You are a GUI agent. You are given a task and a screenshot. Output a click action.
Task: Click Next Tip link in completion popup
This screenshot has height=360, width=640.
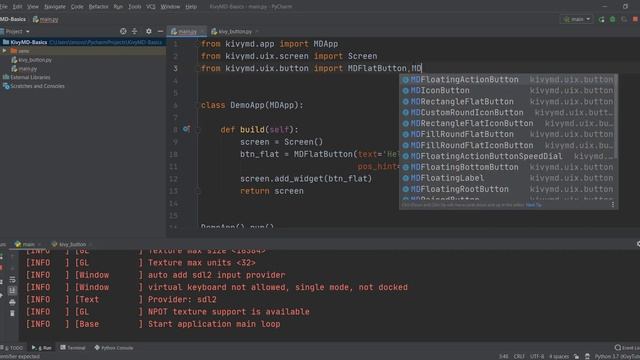534,205
